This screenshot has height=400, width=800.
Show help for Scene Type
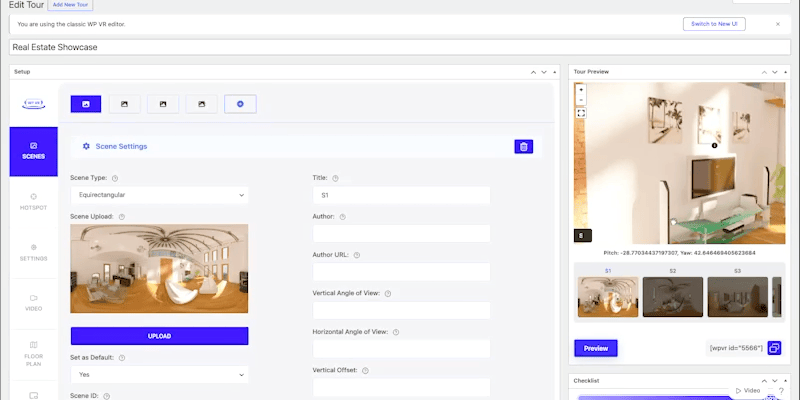point(115,179)
